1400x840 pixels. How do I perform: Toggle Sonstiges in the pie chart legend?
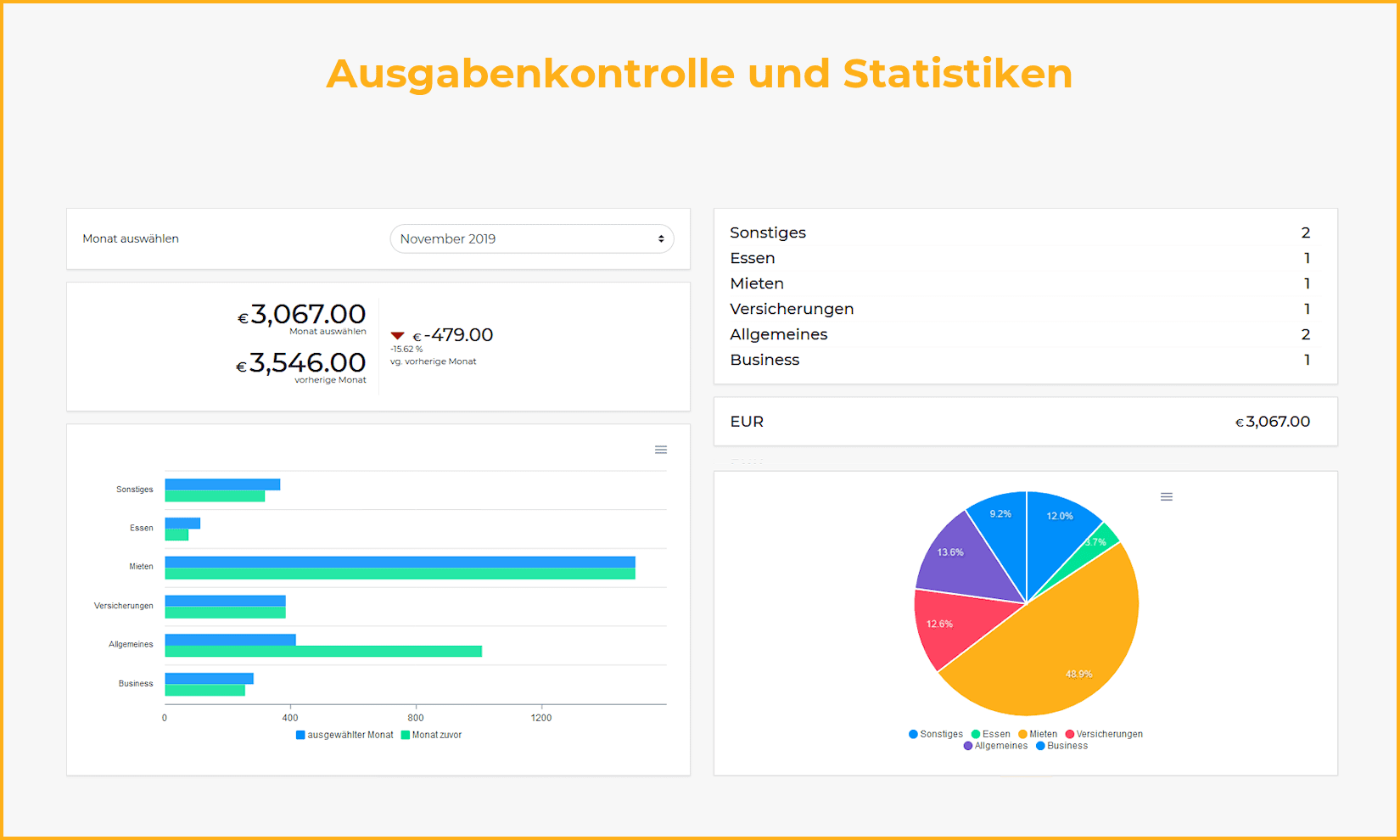point(936,734)
